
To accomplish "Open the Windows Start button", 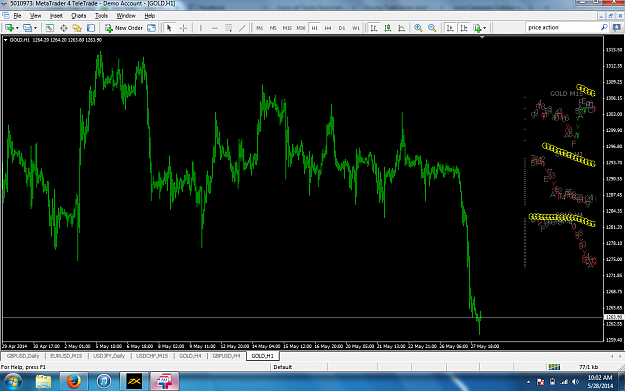I will pyautogui.click(x=12, y=382).
